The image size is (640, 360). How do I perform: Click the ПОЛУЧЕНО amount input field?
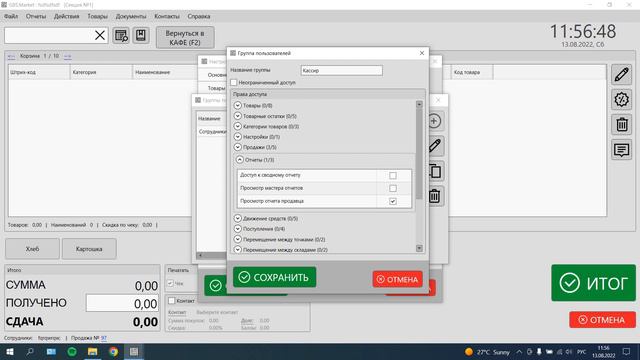click(x=122, y=304)
